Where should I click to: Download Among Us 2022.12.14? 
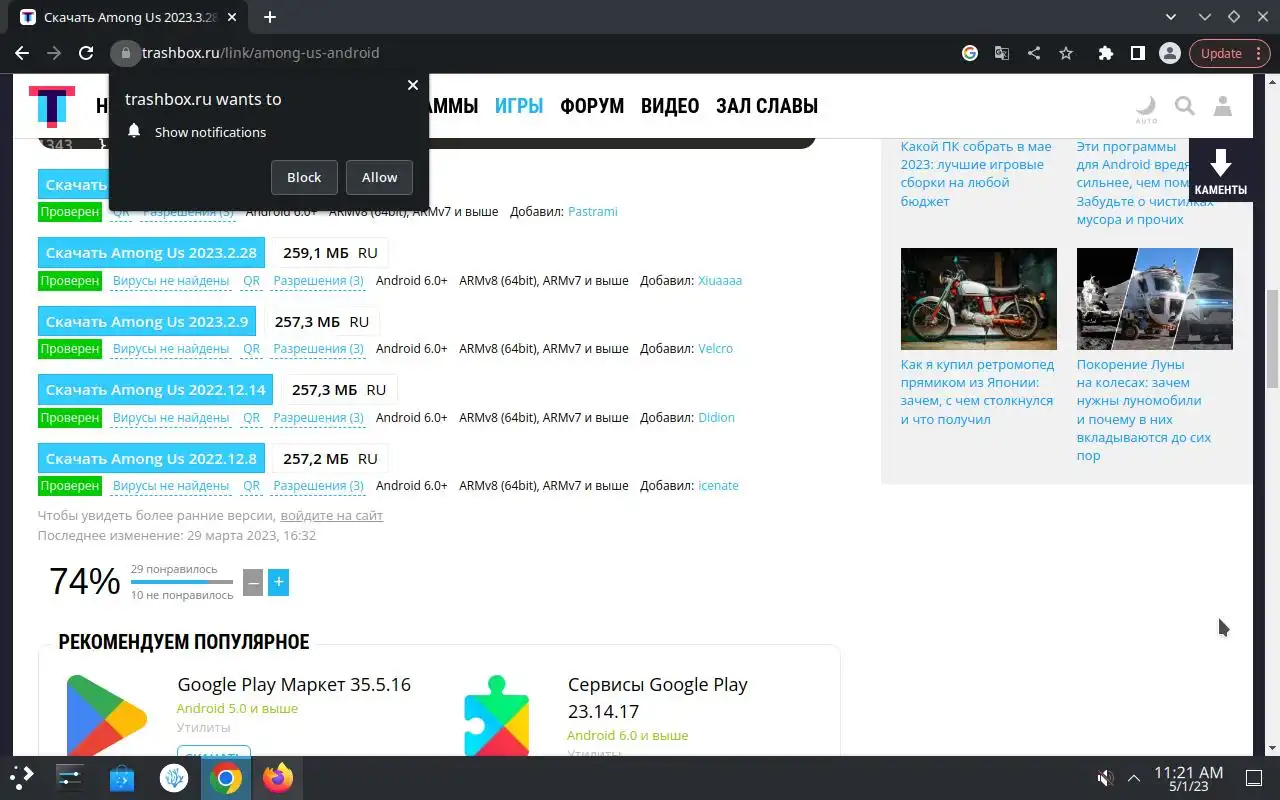(156, 390)
